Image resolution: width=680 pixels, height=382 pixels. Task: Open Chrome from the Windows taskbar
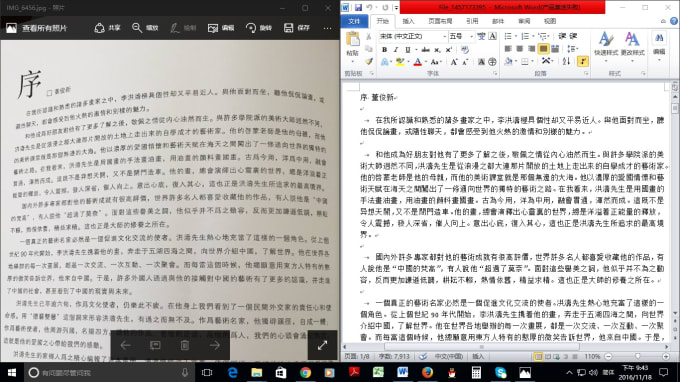point(305,372)
